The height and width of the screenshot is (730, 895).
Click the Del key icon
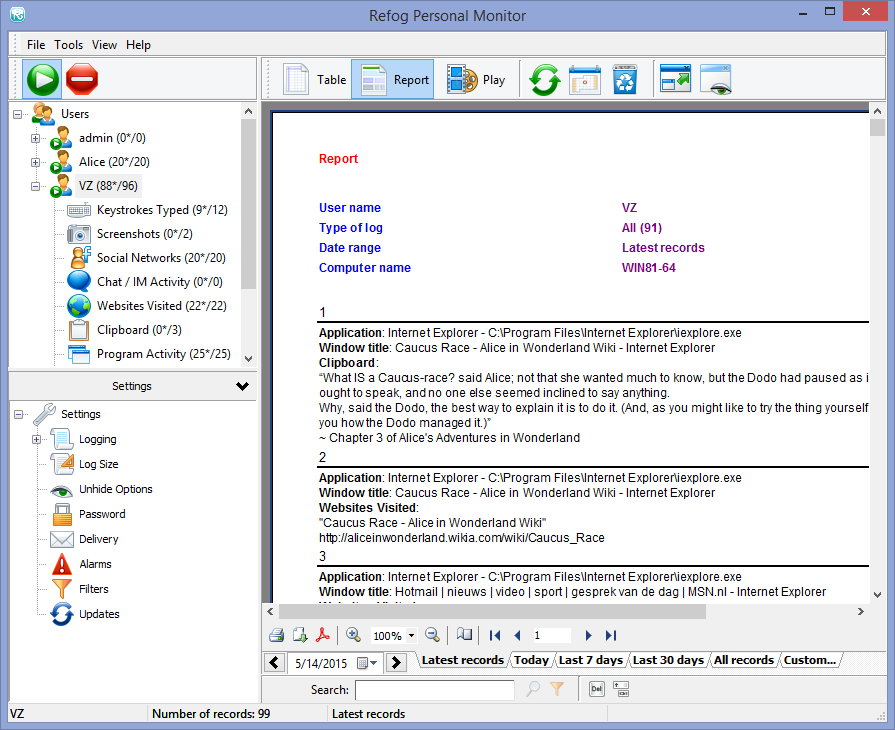(596, 689)
